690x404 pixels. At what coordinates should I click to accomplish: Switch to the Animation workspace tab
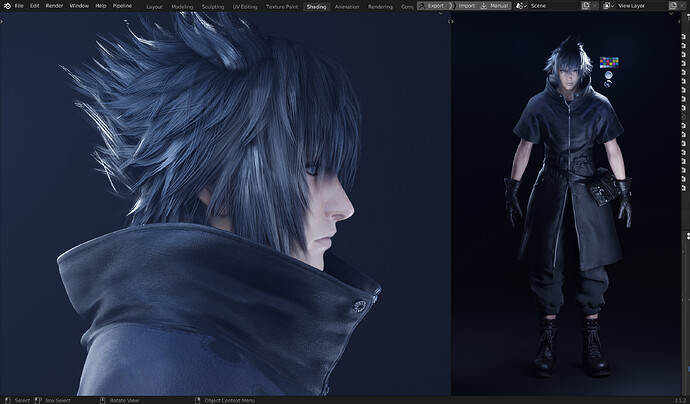347,7
